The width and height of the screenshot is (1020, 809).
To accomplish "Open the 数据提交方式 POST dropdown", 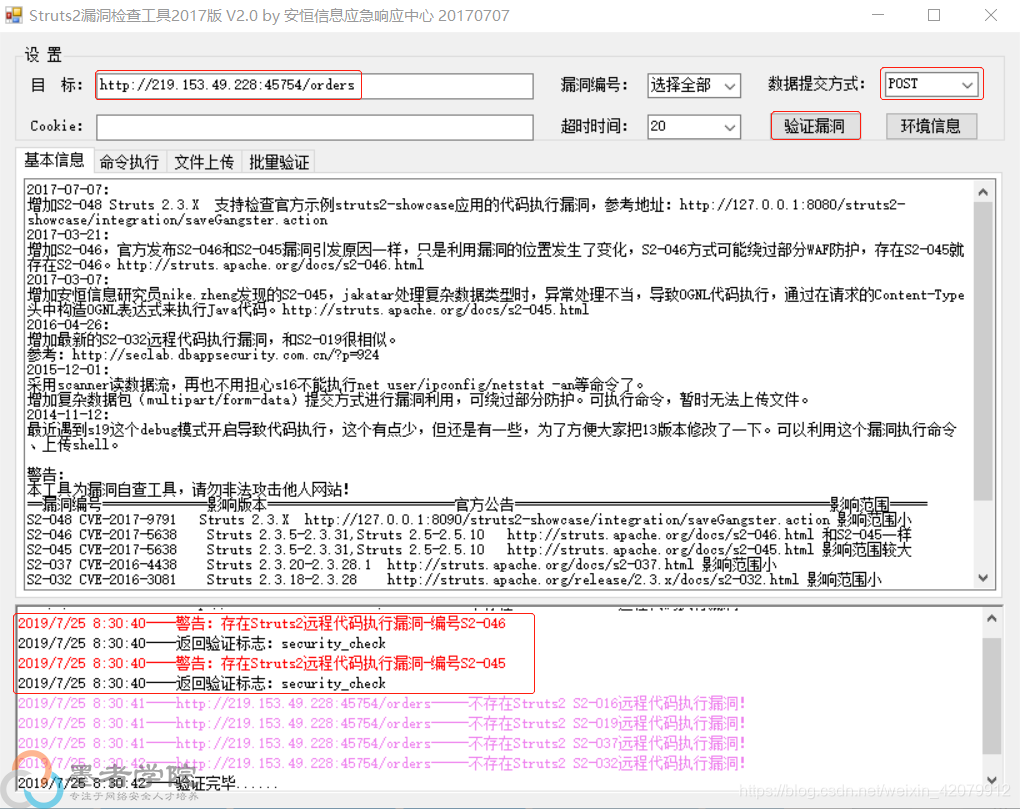I will point(968,84).
